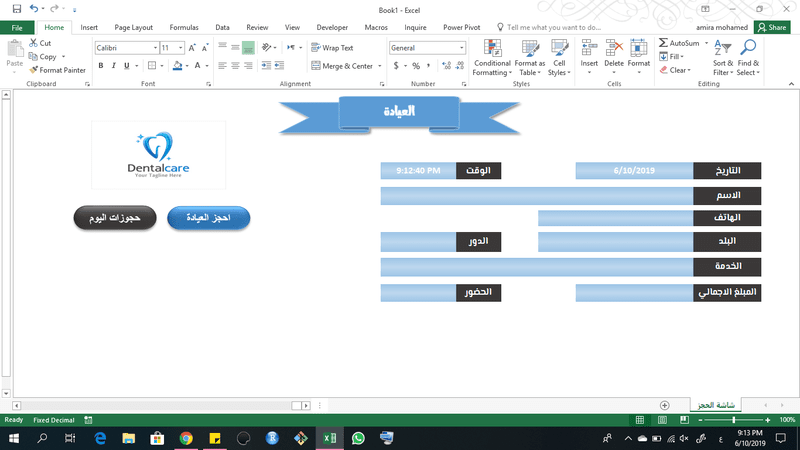Apply percent style number format
The height and width of the screenshot is (450, 800).
coord(416,66)
